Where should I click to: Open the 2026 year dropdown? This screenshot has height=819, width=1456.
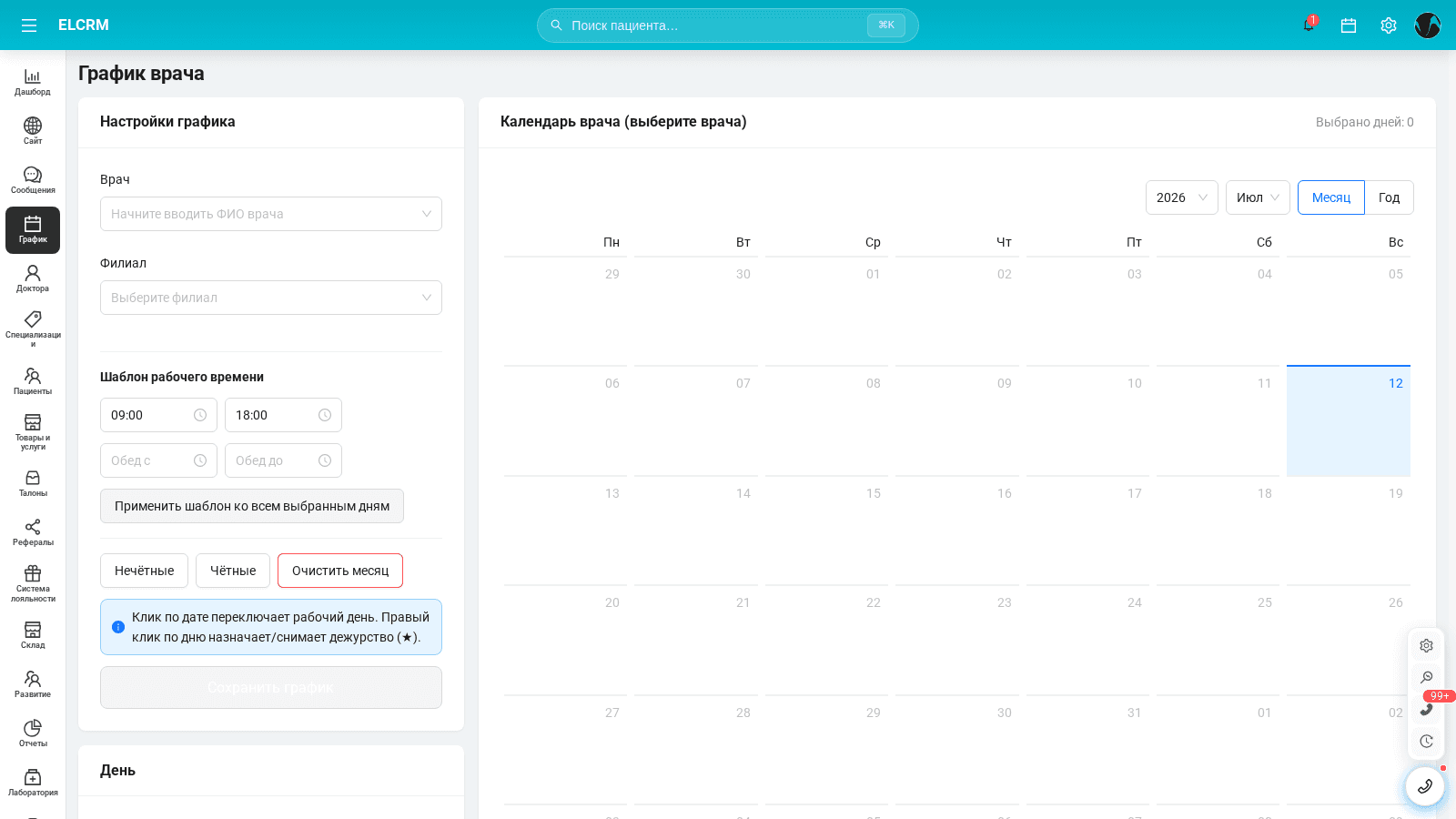[1182, 197]
